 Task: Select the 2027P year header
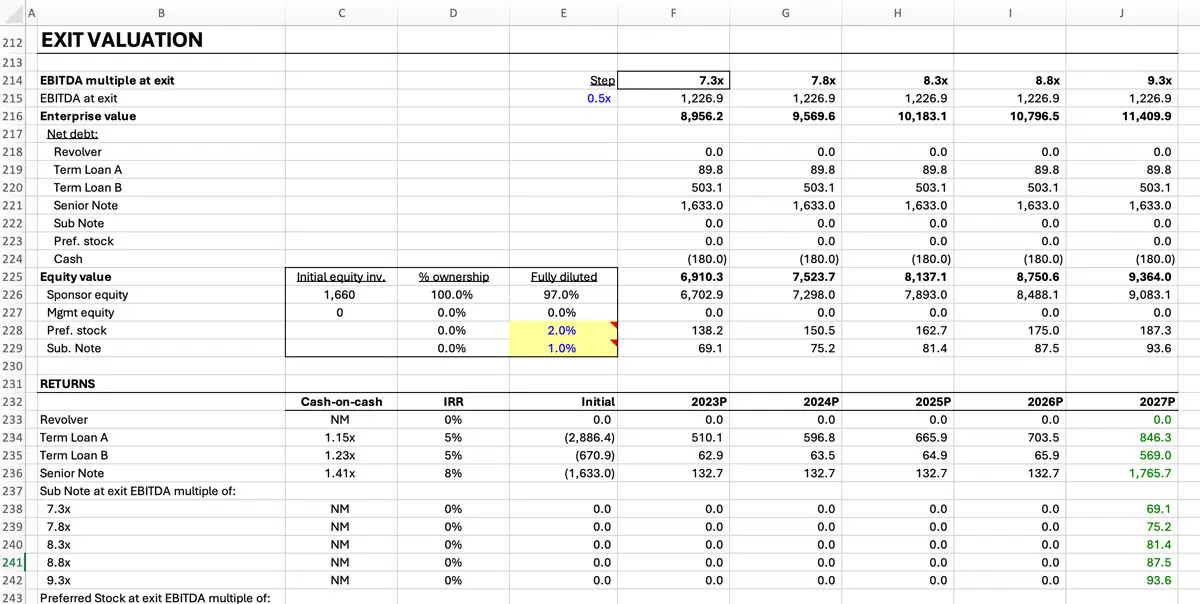[x=1157, y=402]
